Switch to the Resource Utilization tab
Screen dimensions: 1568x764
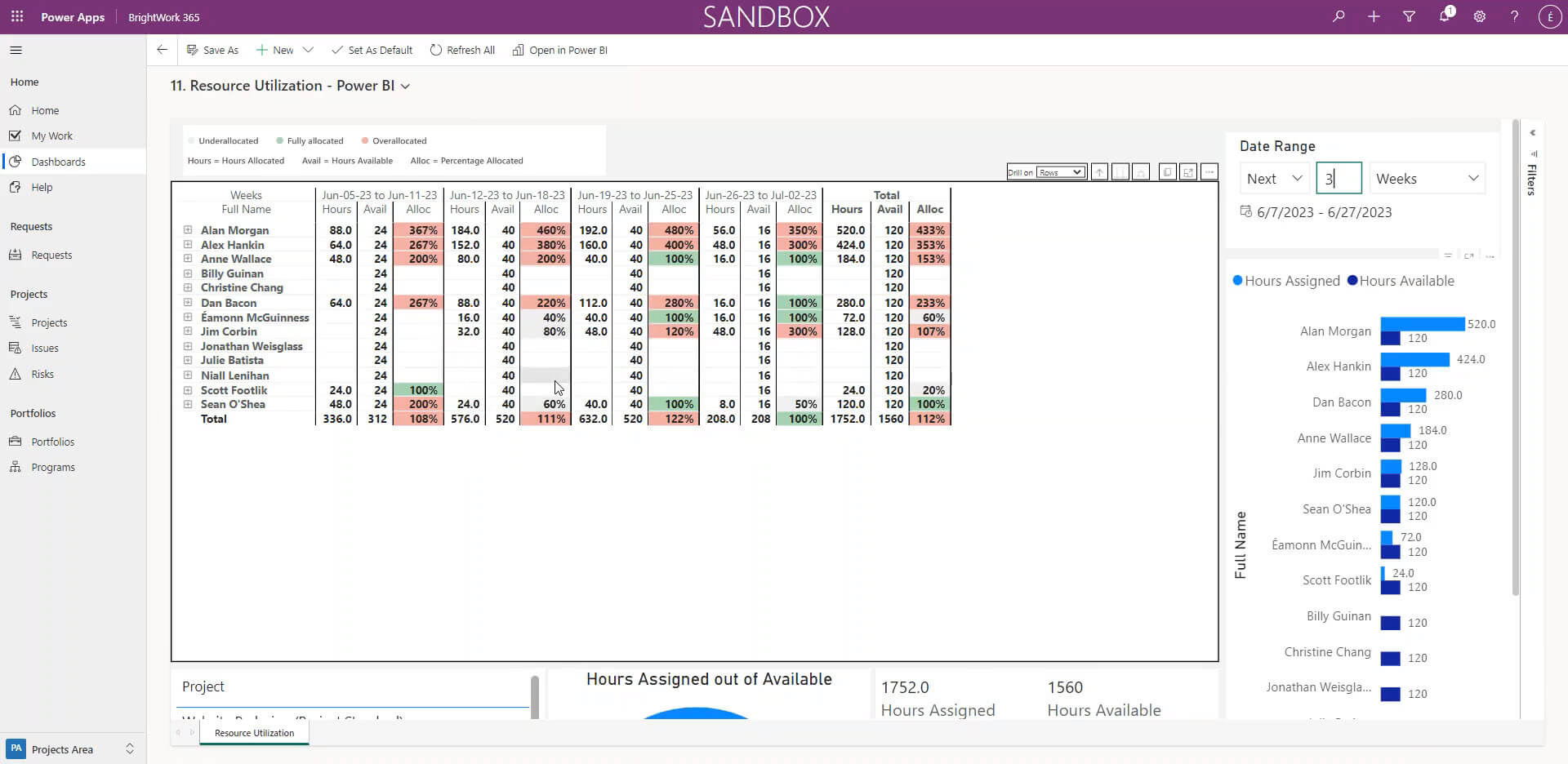tap(253, 733)
